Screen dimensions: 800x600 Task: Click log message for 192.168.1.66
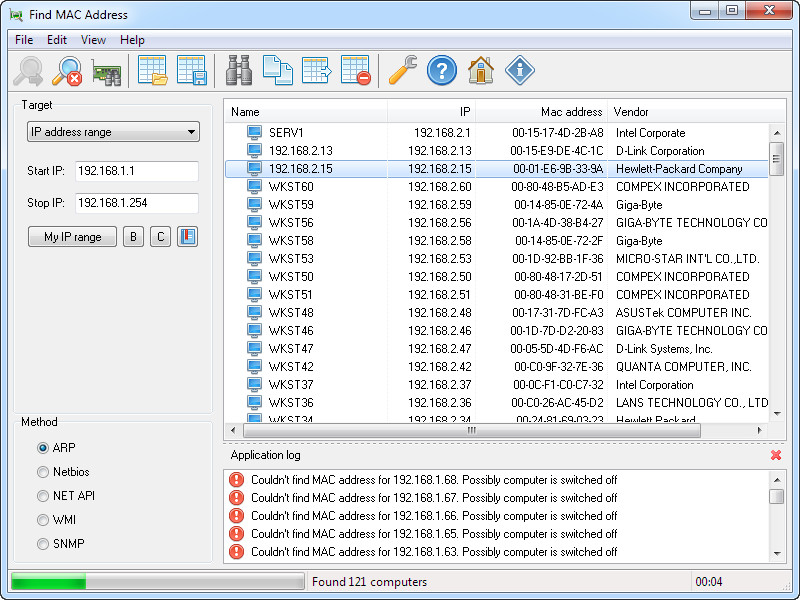(434, 516)
